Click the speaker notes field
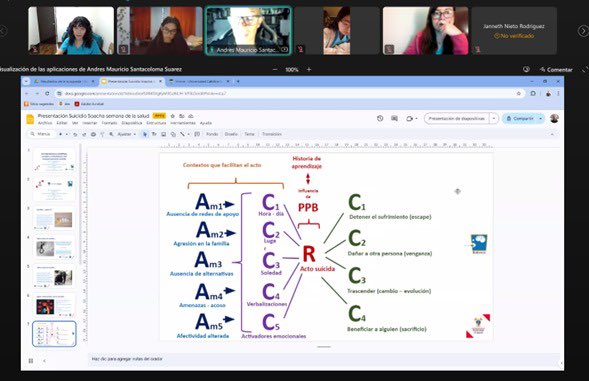Screen dimensions: 589x381 point(324,359)
